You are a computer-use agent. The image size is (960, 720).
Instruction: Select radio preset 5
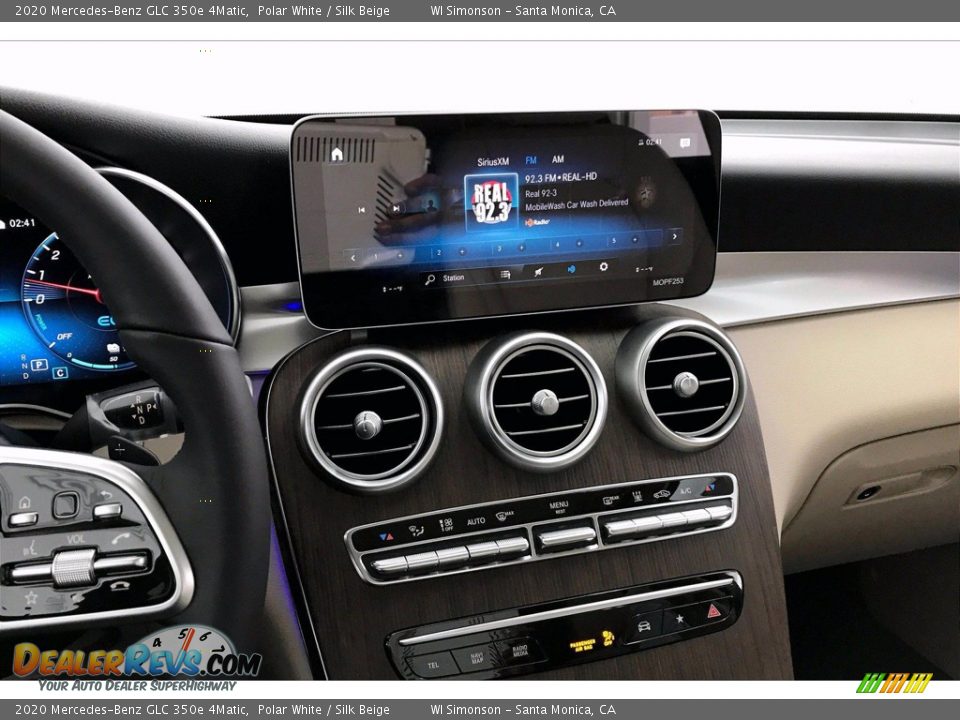pyautogui.click(x=613, y=241)
